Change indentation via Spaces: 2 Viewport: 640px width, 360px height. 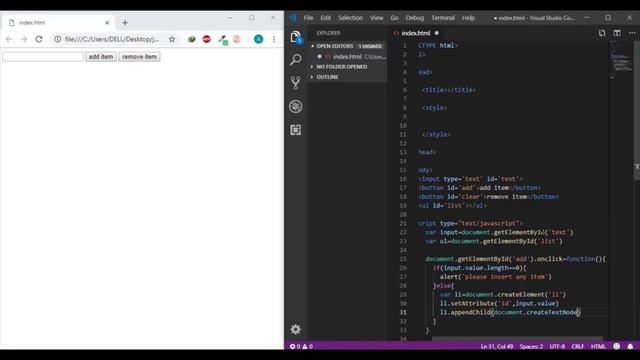(x=531, y=346)
